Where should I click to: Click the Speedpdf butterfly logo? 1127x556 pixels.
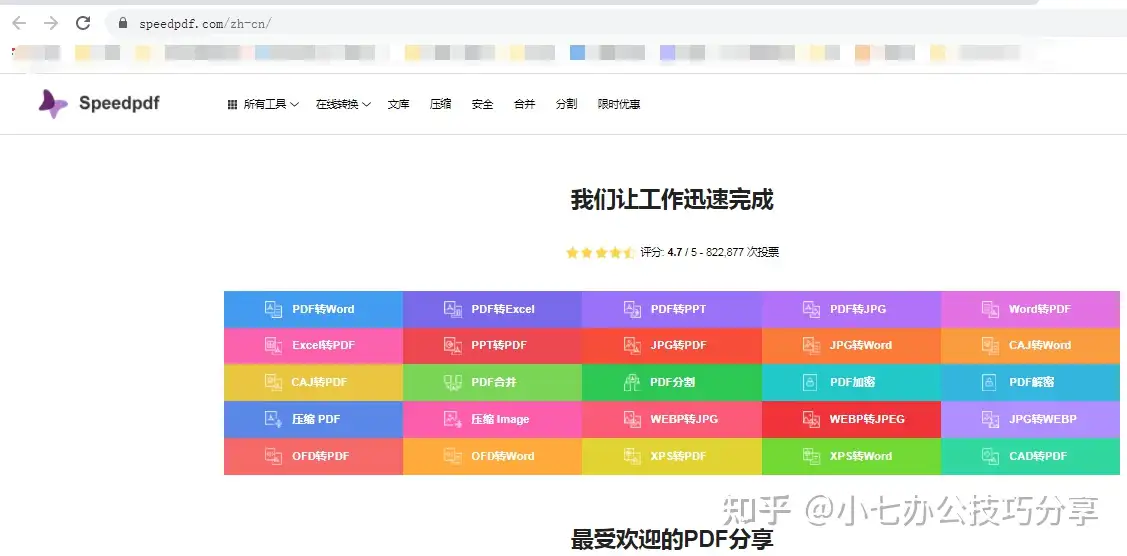(x=53, y=104)
